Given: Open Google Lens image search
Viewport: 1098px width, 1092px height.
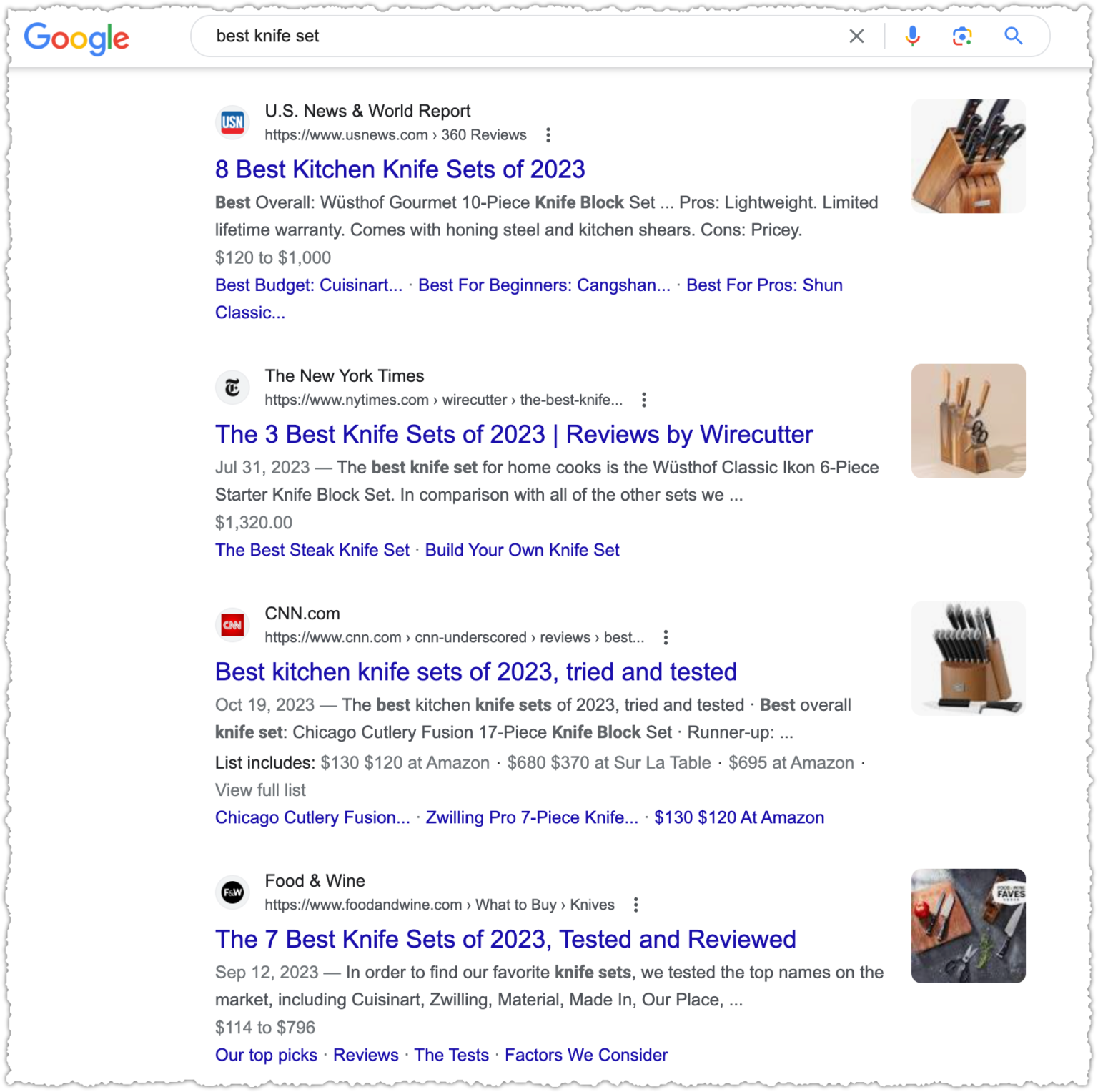Looking at the screenshot, I should [x=962, y=36].
